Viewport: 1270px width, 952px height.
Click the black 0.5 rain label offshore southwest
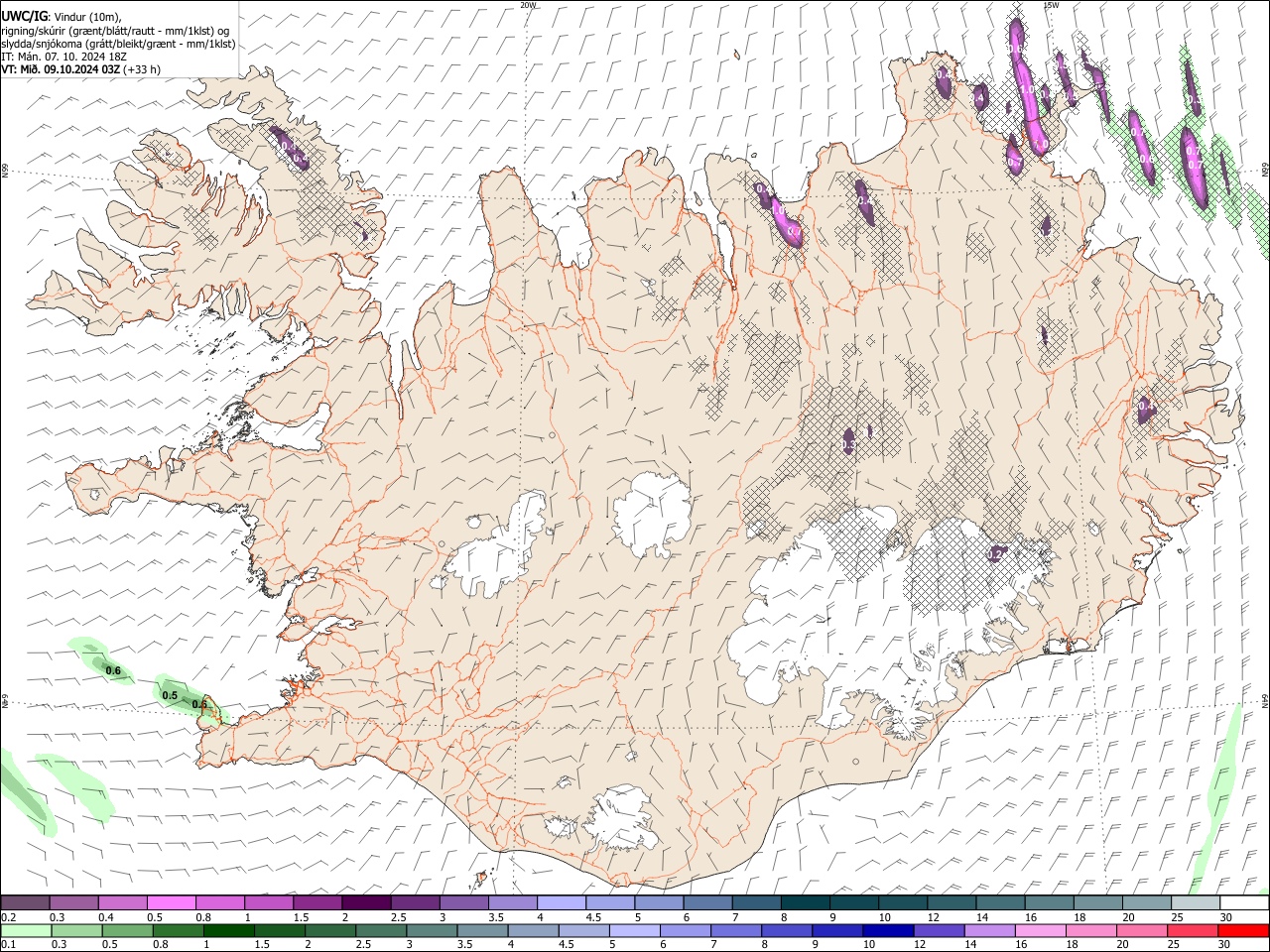(x=170, y=695)
